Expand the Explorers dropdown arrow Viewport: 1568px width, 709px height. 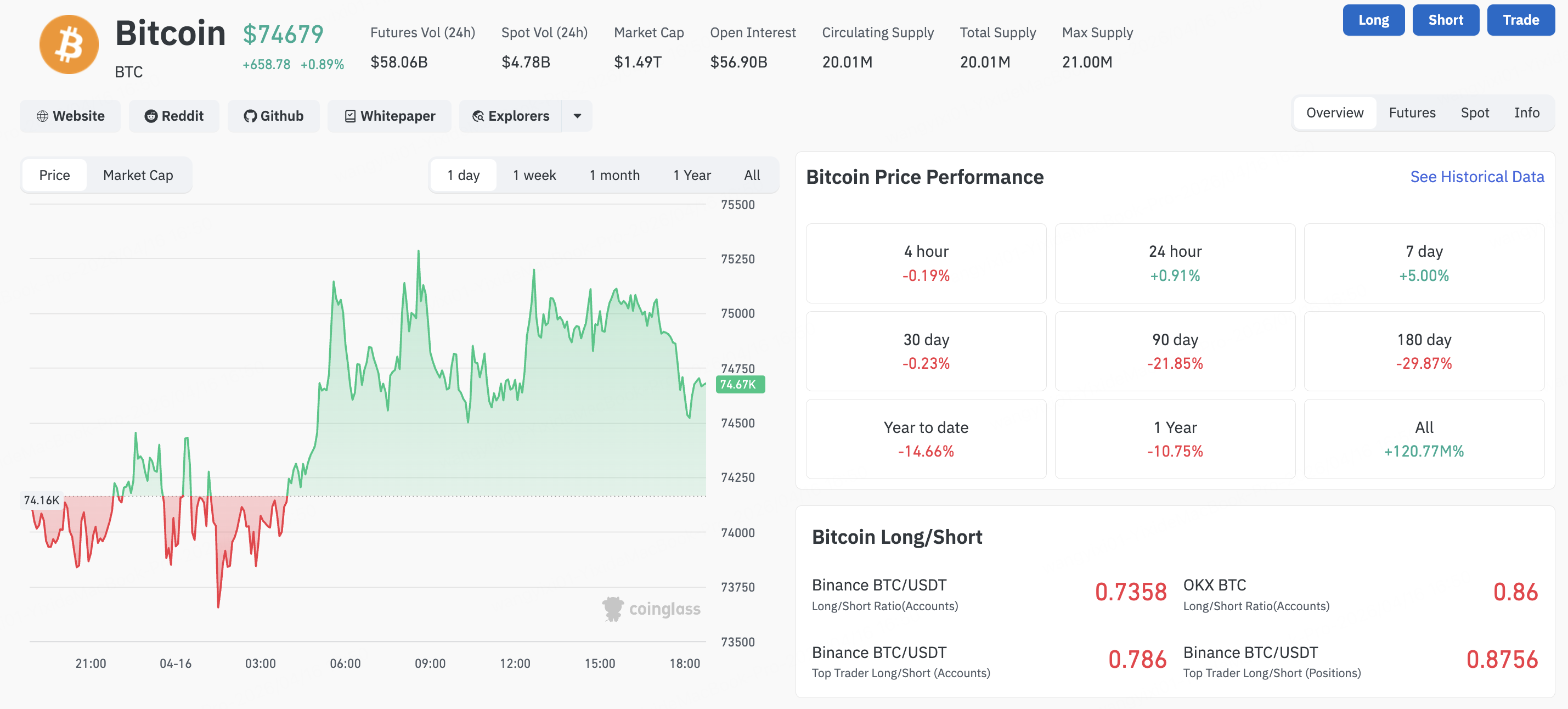[x=577, y=116]
